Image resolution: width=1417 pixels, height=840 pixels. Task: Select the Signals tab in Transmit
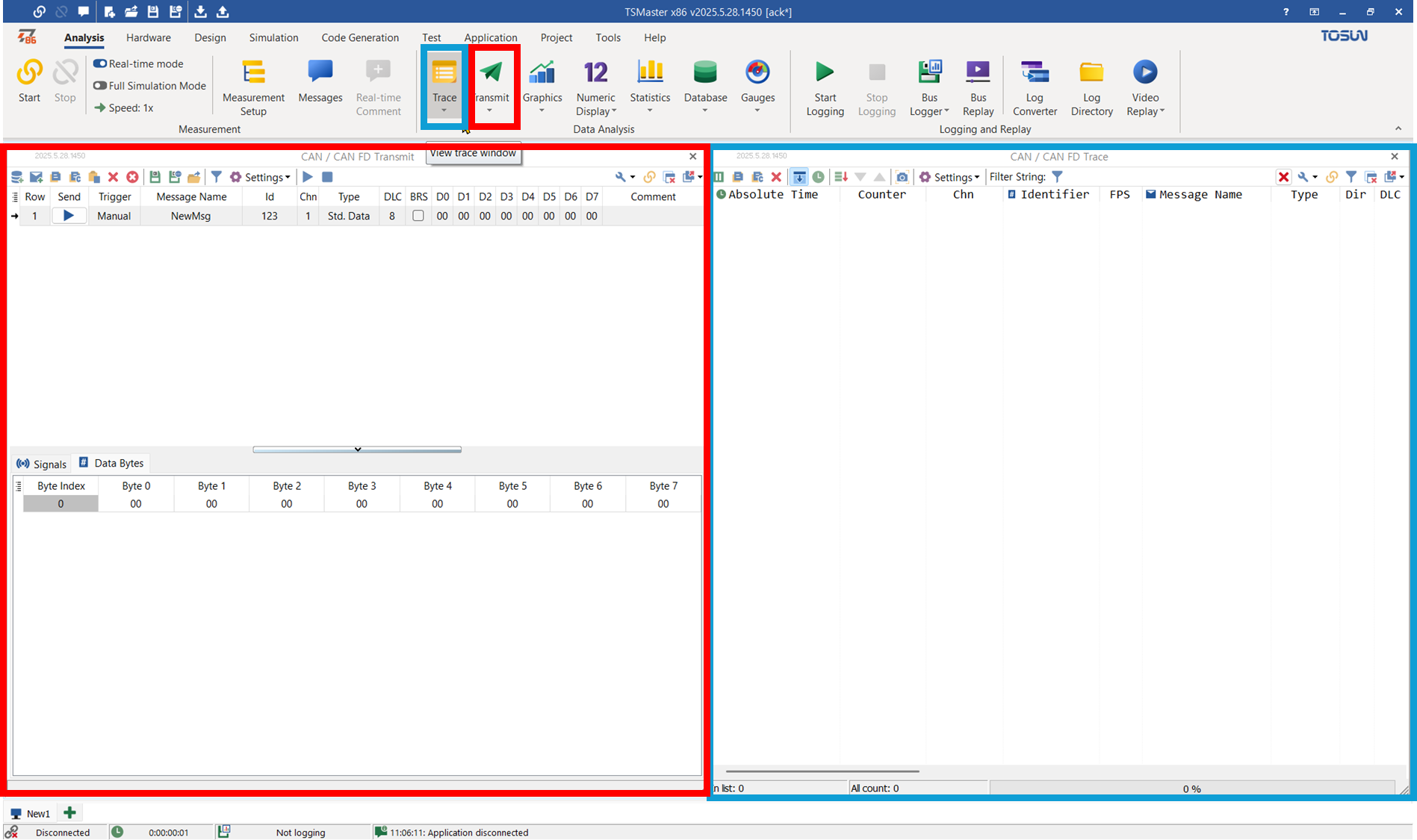pos(42,464)
